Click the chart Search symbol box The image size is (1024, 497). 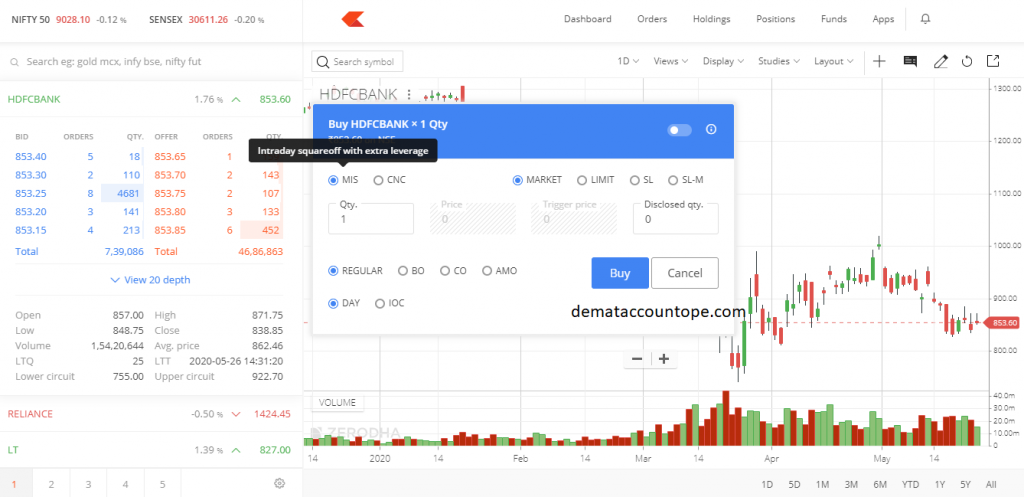click(x=357, y=61)
